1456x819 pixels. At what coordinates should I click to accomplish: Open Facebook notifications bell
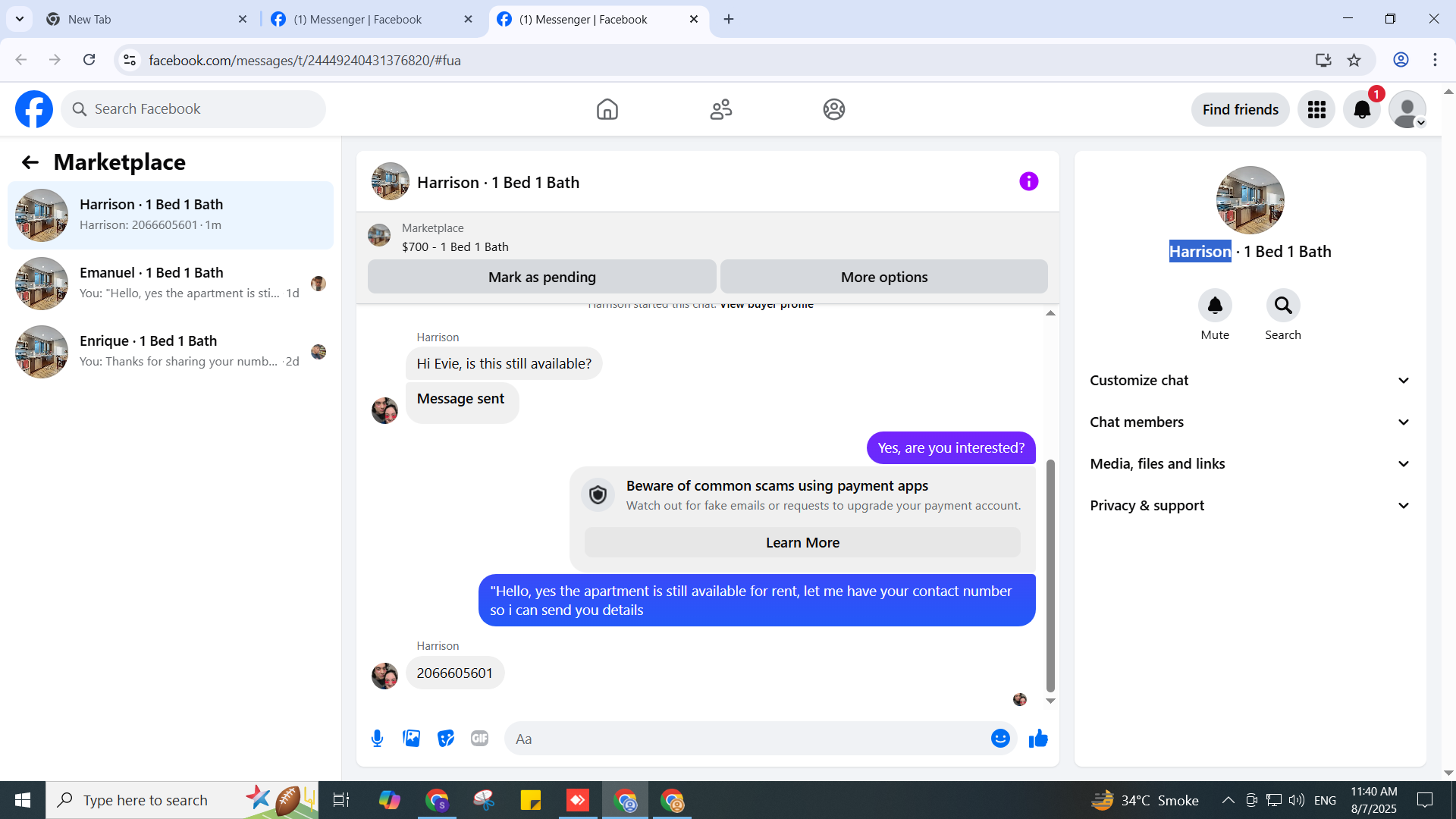[x=1362, y=110]
